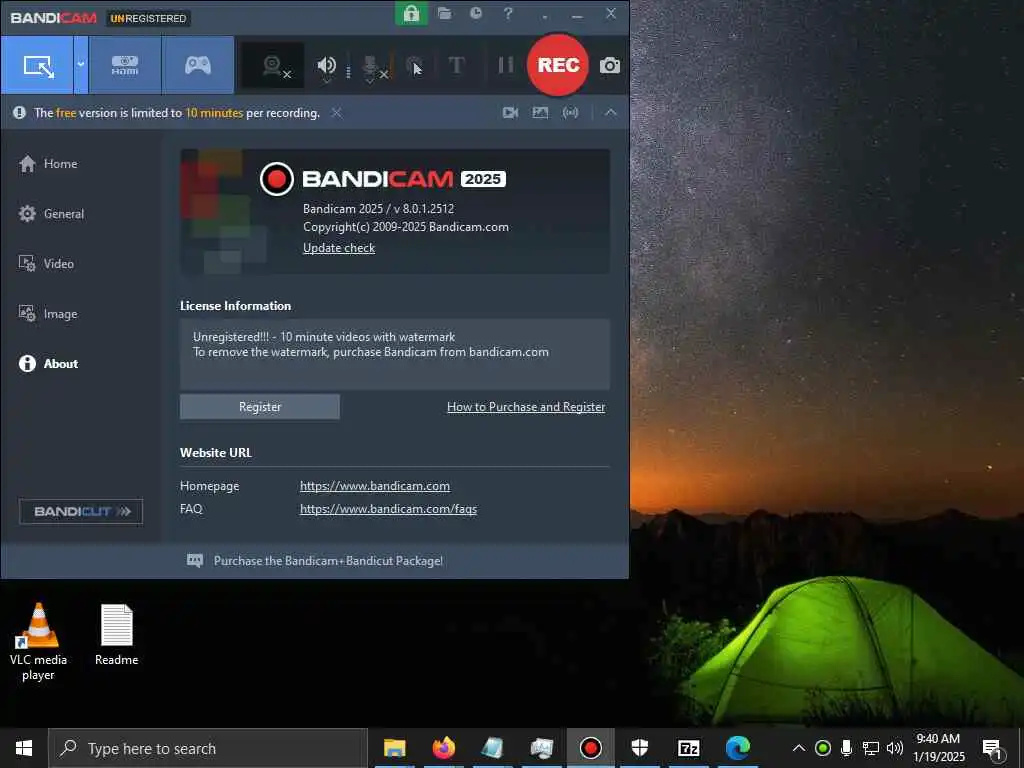Click the microphone icon in system tray

846,748
